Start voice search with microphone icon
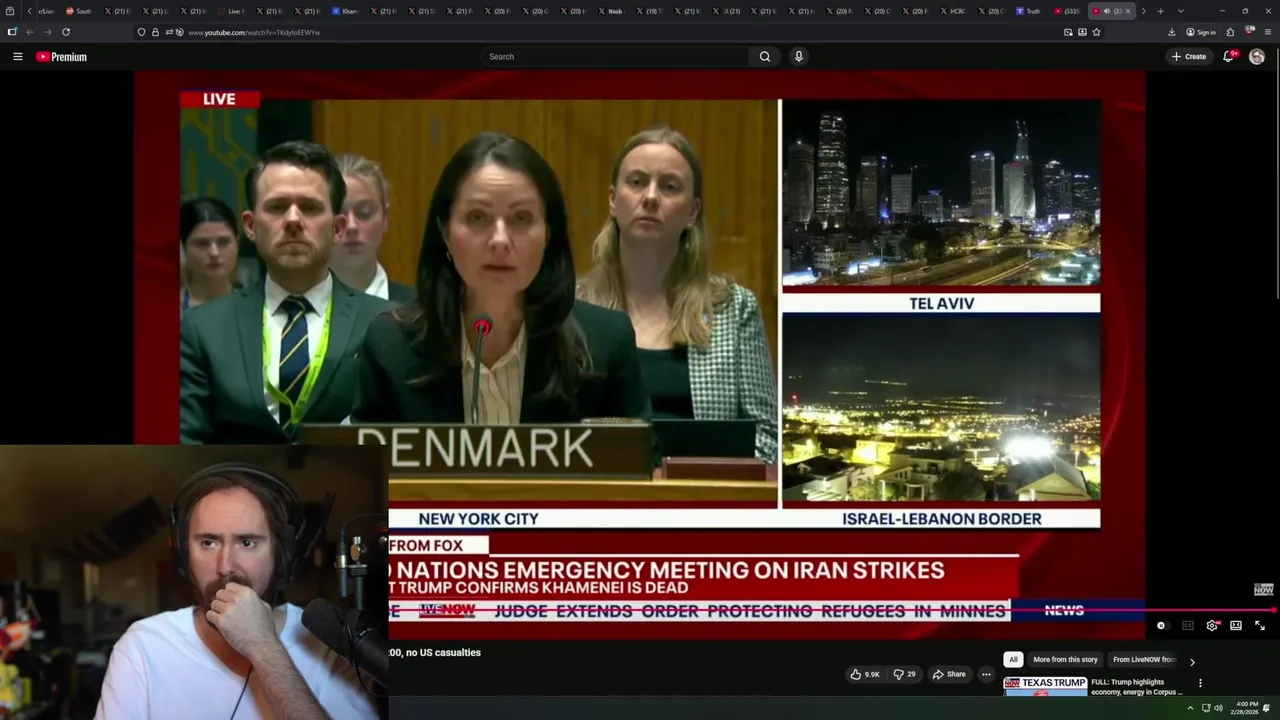The image size is (1280, 720). (x=798, y=57)
